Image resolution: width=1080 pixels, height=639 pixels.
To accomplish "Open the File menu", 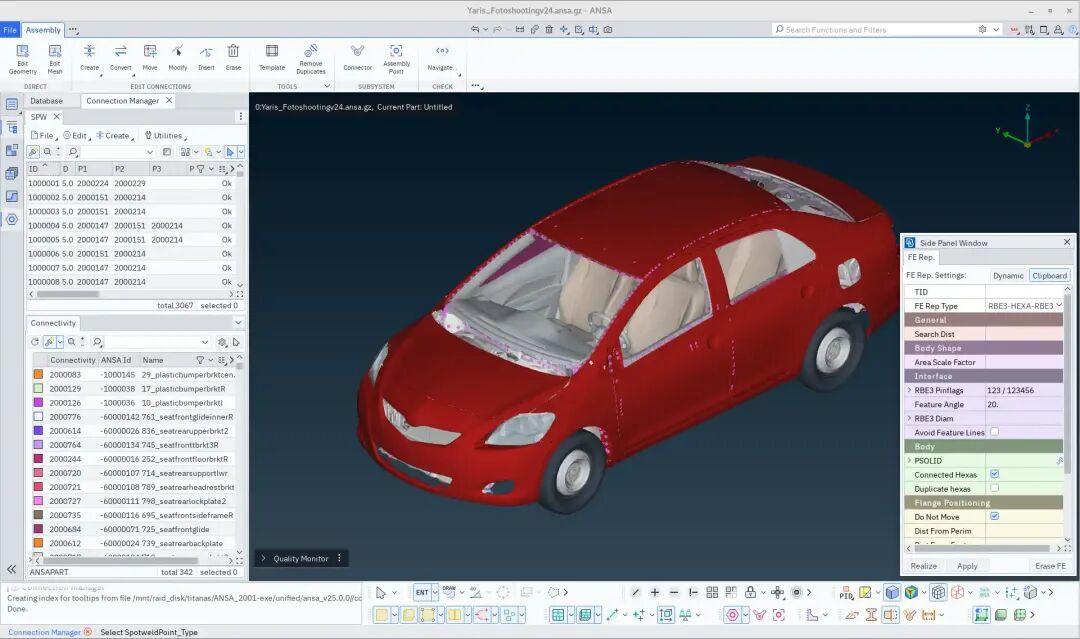I will point(10,30).
